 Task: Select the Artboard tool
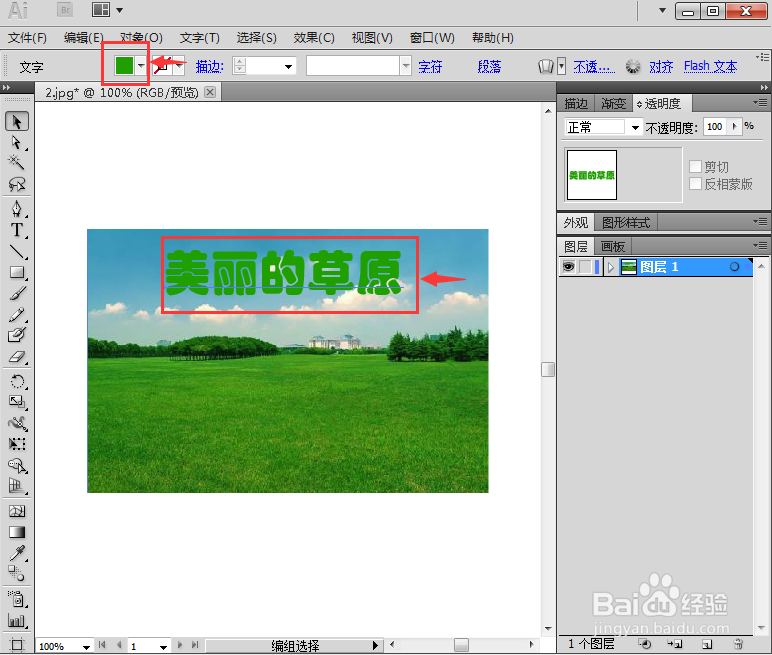[17, 644]
